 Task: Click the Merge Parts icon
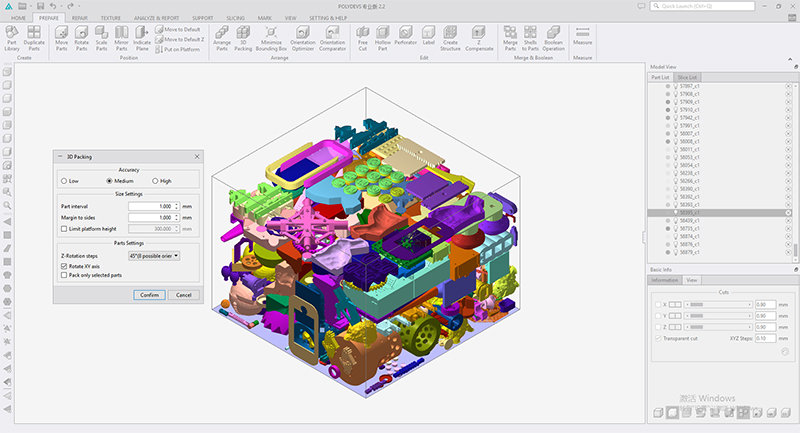pyautogui.click(x=510, y=38)
